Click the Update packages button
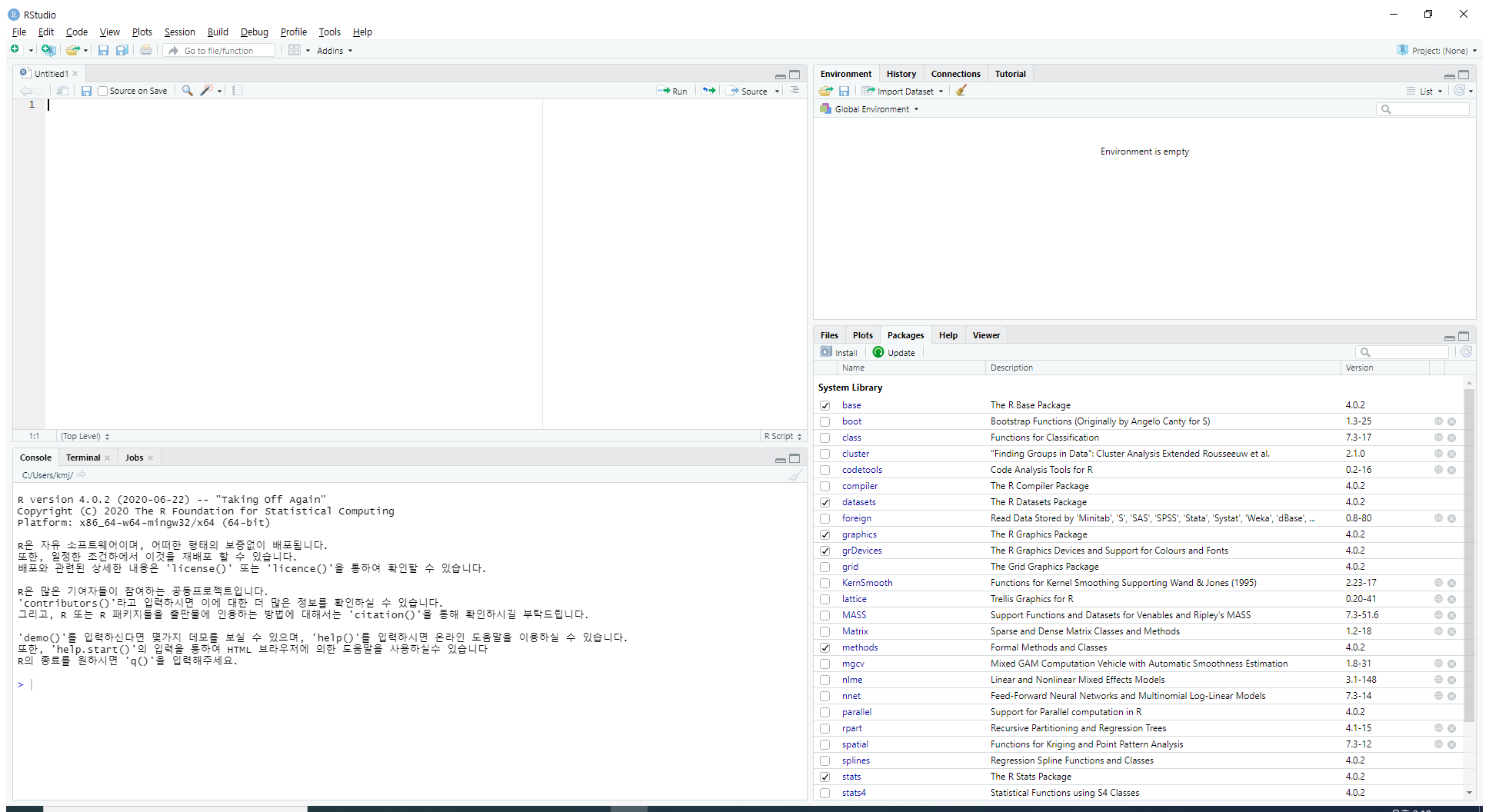This screenshot has width=1489, height=812. [894, 352]
